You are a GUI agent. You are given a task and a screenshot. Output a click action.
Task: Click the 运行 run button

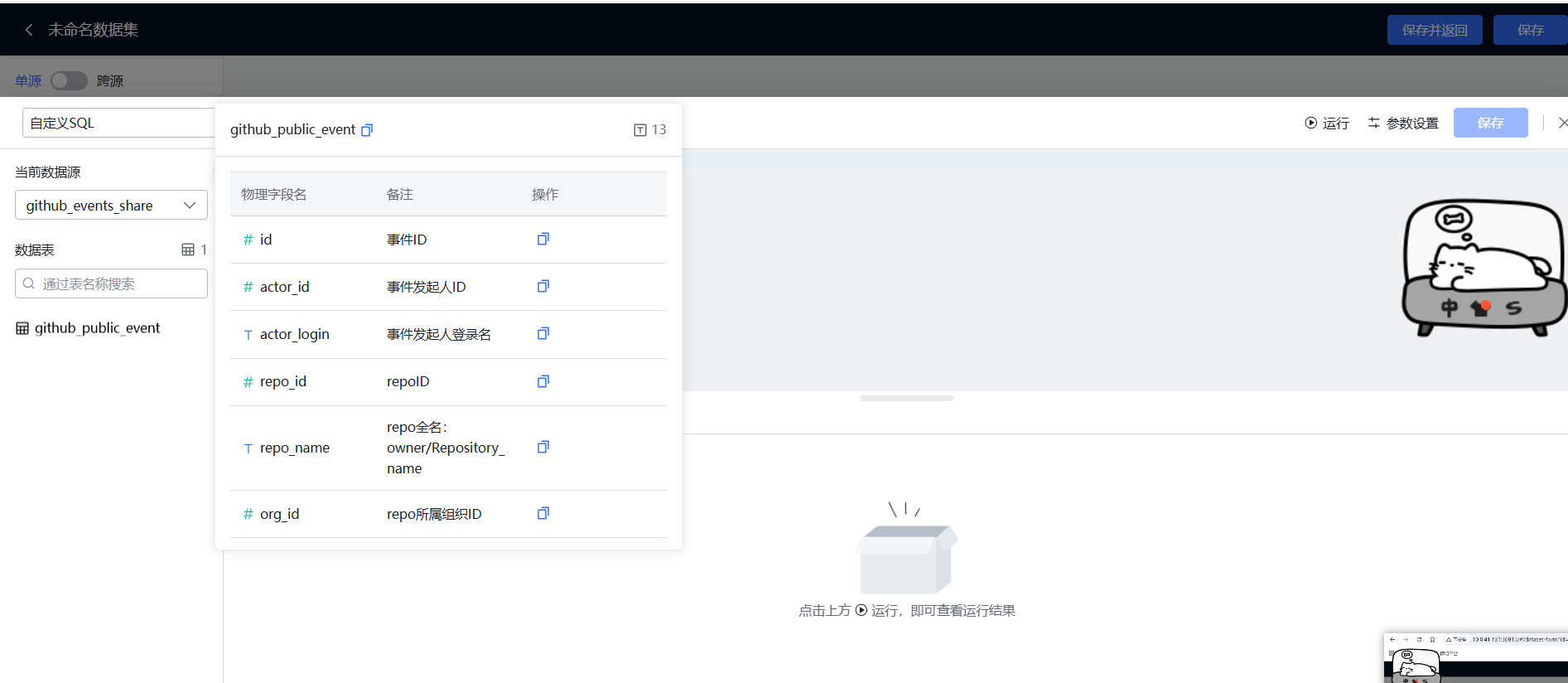coord(1327,123)
